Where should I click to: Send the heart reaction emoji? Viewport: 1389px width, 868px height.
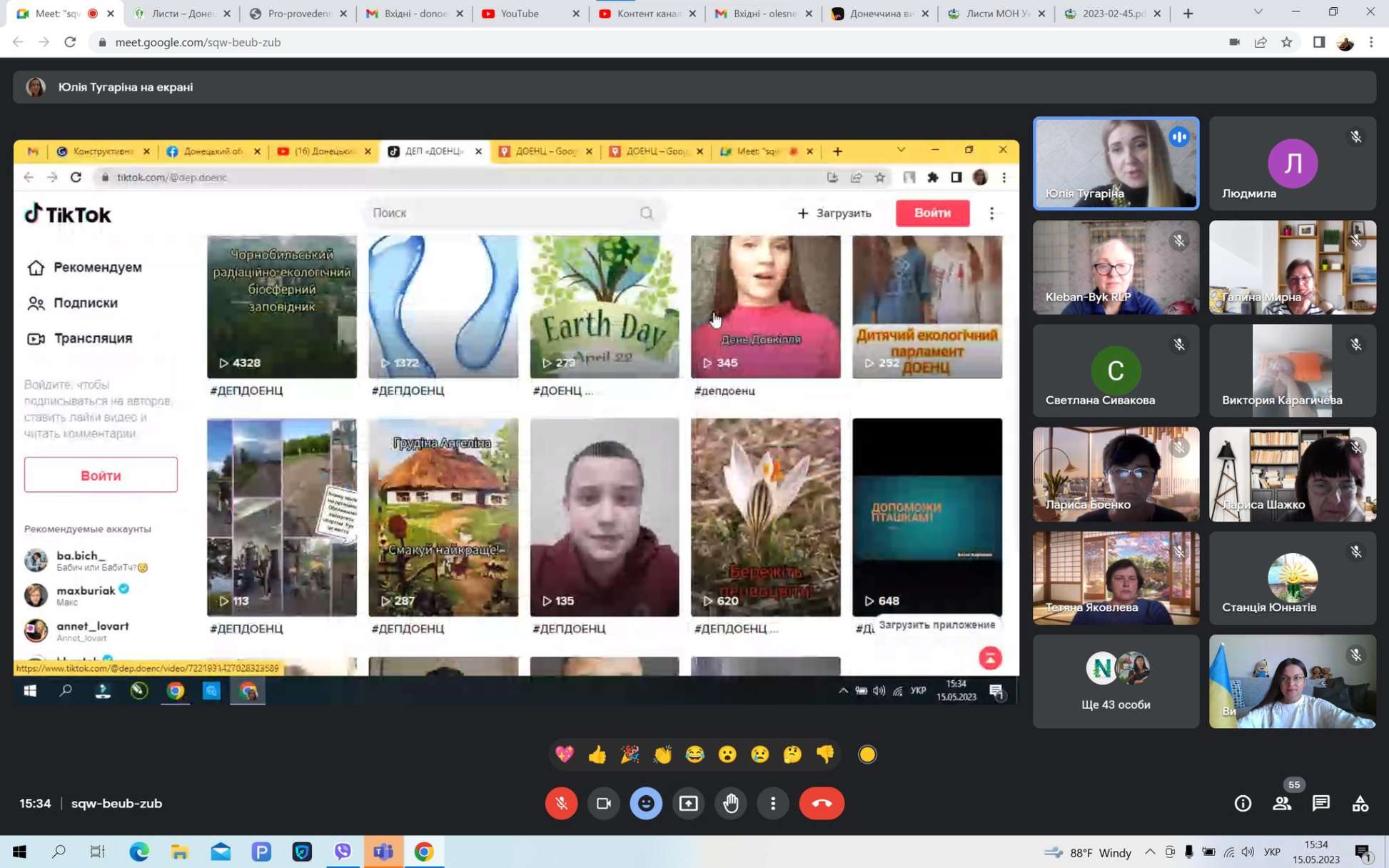point(565,754)
